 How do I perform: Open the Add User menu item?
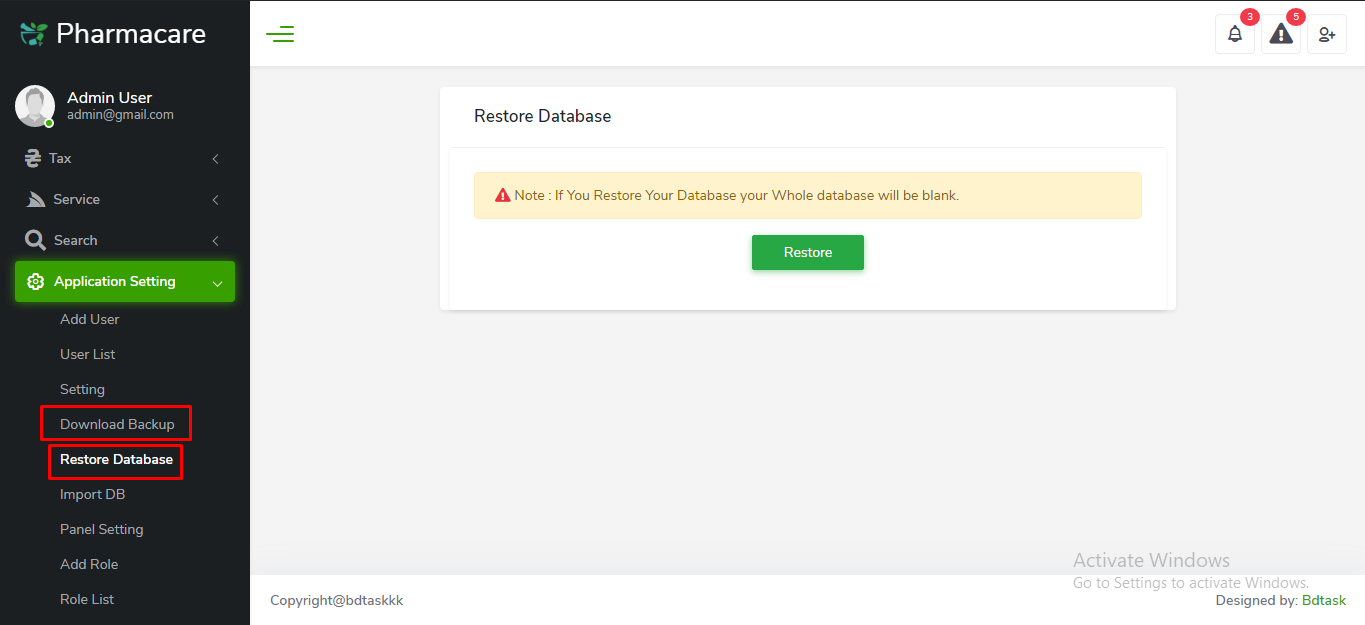pos(89,318)
